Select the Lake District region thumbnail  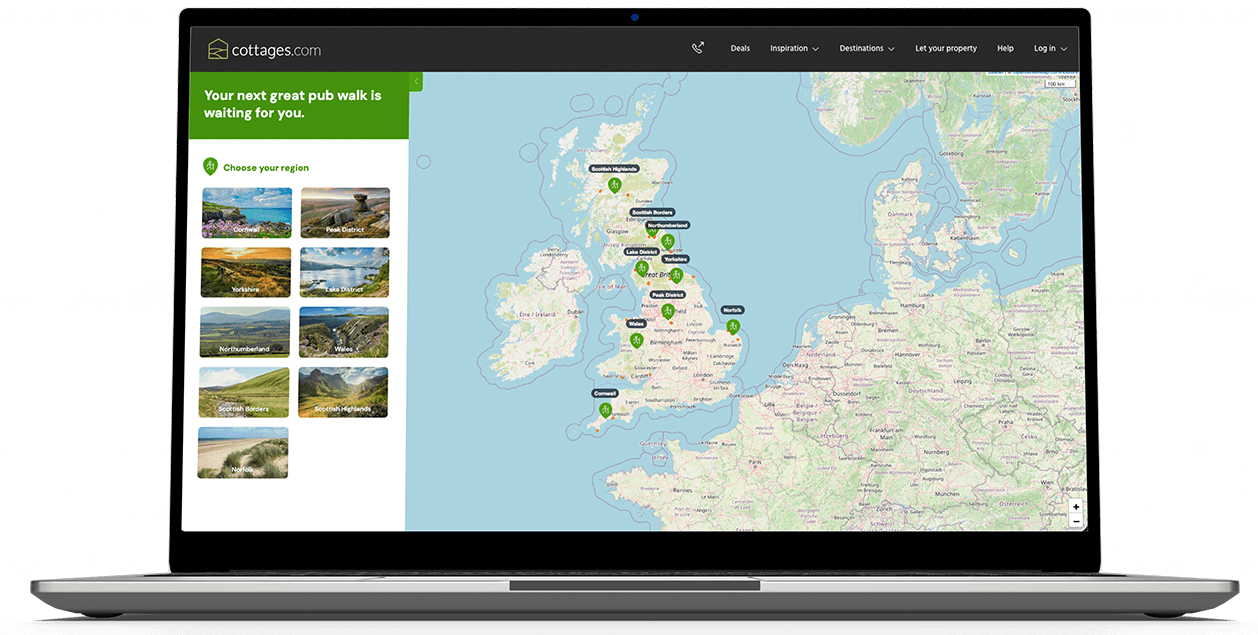pos(344,272)
